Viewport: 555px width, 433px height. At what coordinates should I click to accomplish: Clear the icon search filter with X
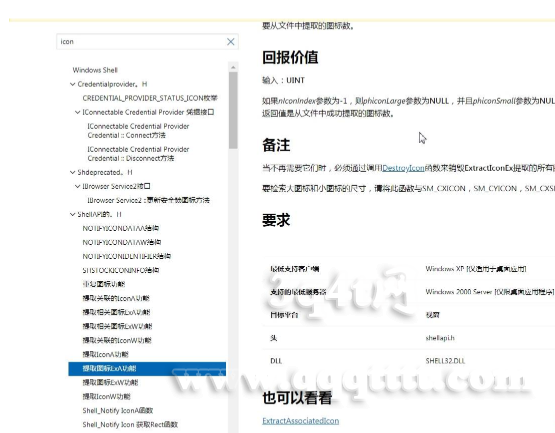(x=230, y=42)
